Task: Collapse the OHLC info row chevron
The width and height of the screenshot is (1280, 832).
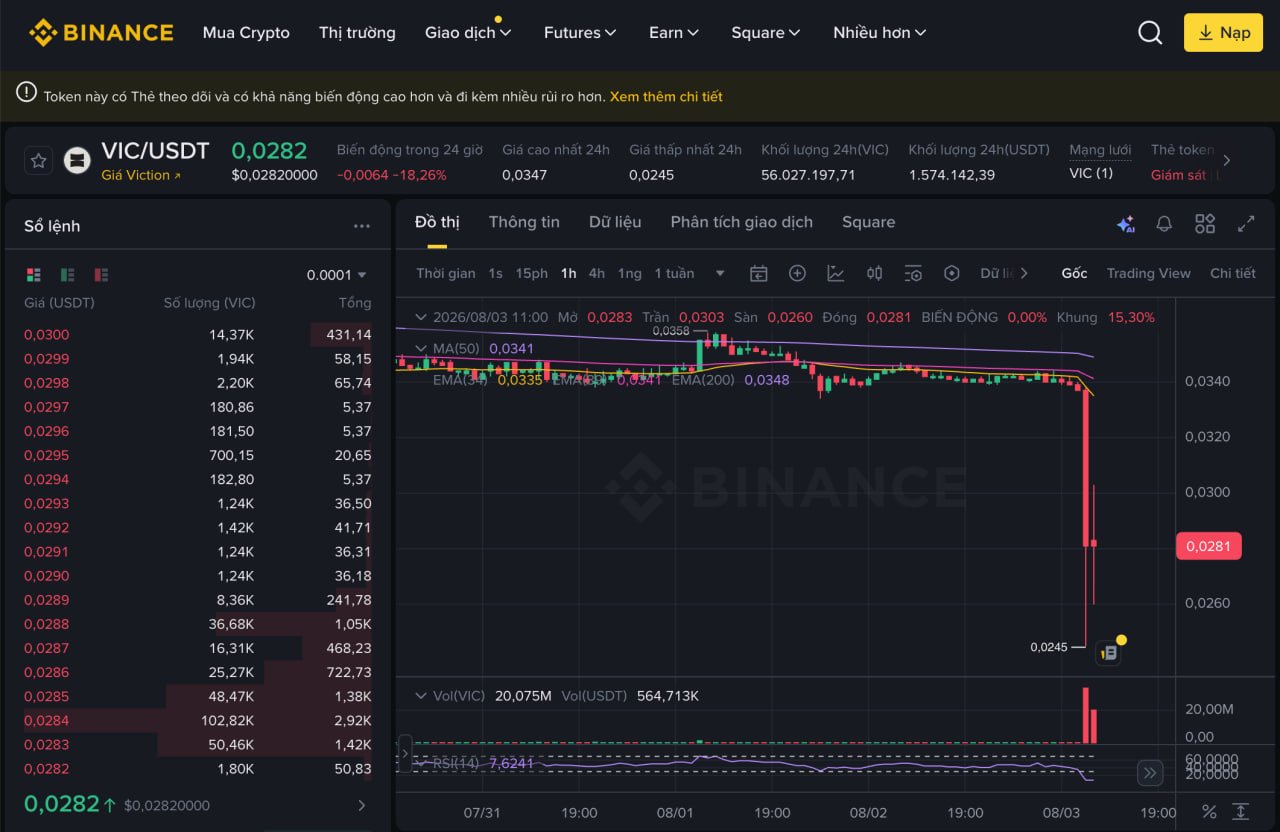Action: click(x=420, y=317)
